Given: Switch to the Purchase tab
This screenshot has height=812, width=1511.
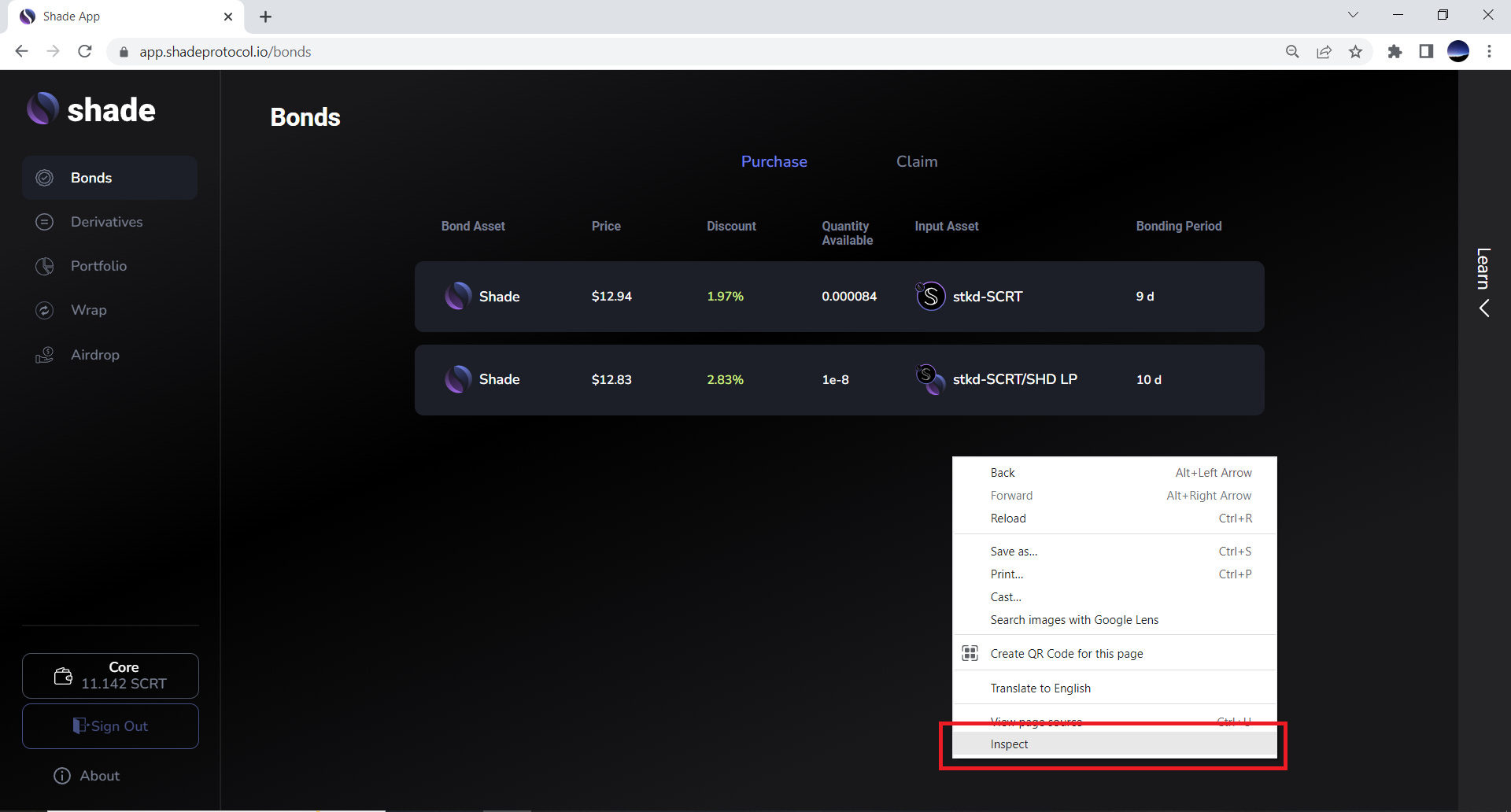Looking at the screenshot, I should coord(774,161).
